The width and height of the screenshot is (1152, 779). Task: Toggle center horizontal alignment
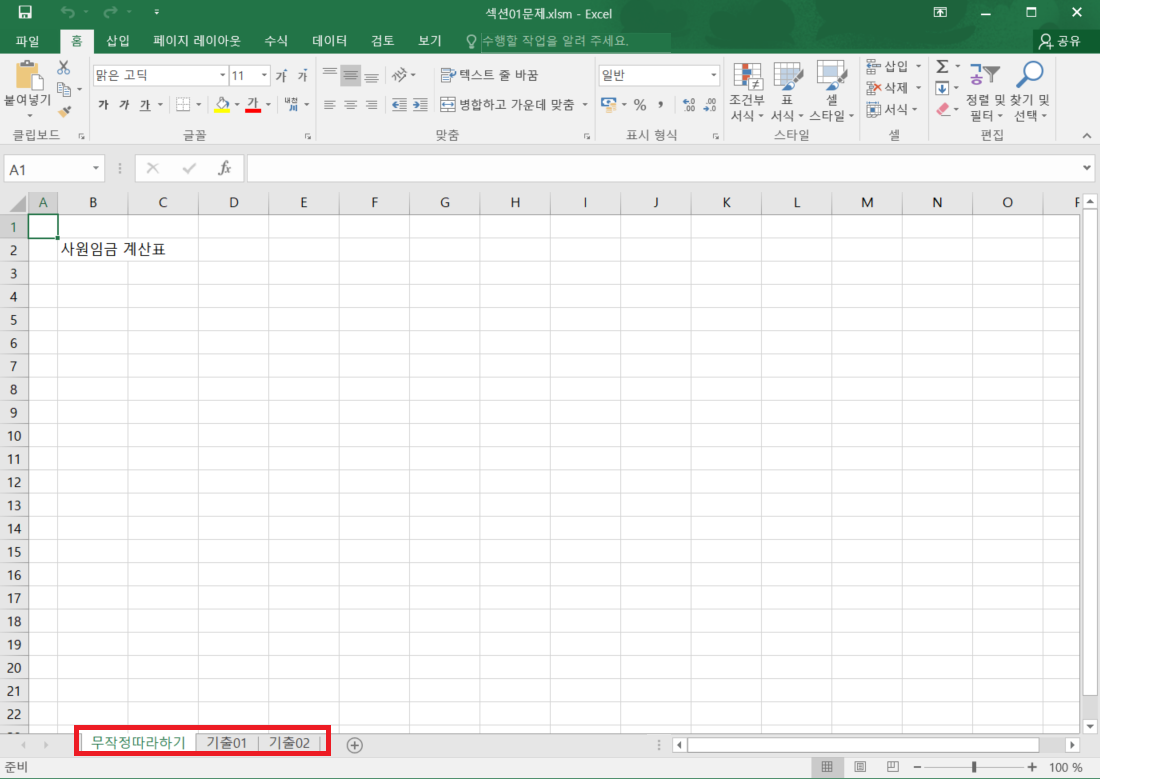[x=350, y=104]
